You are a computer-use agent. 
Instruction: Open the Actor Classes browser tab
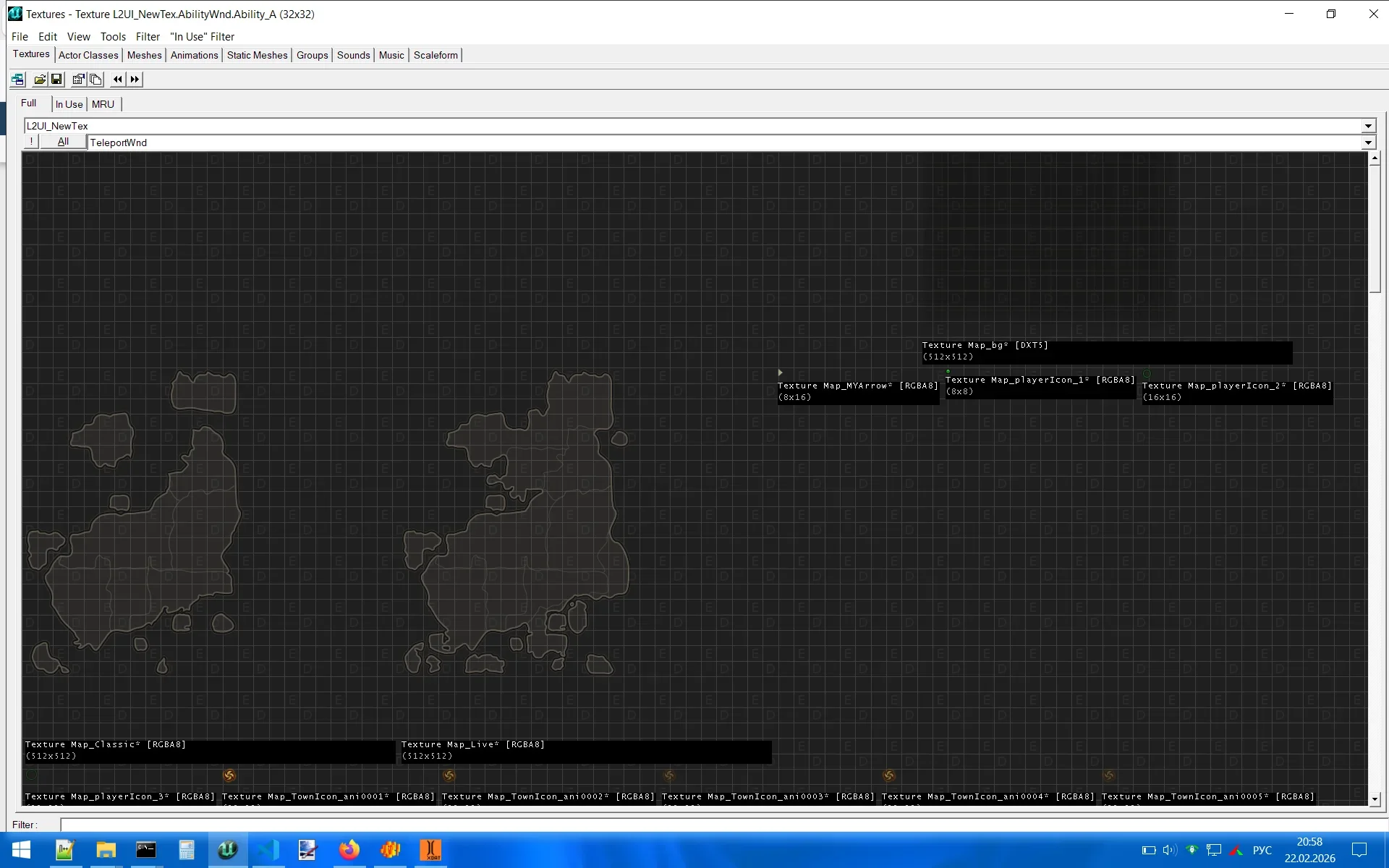point(88,55)
